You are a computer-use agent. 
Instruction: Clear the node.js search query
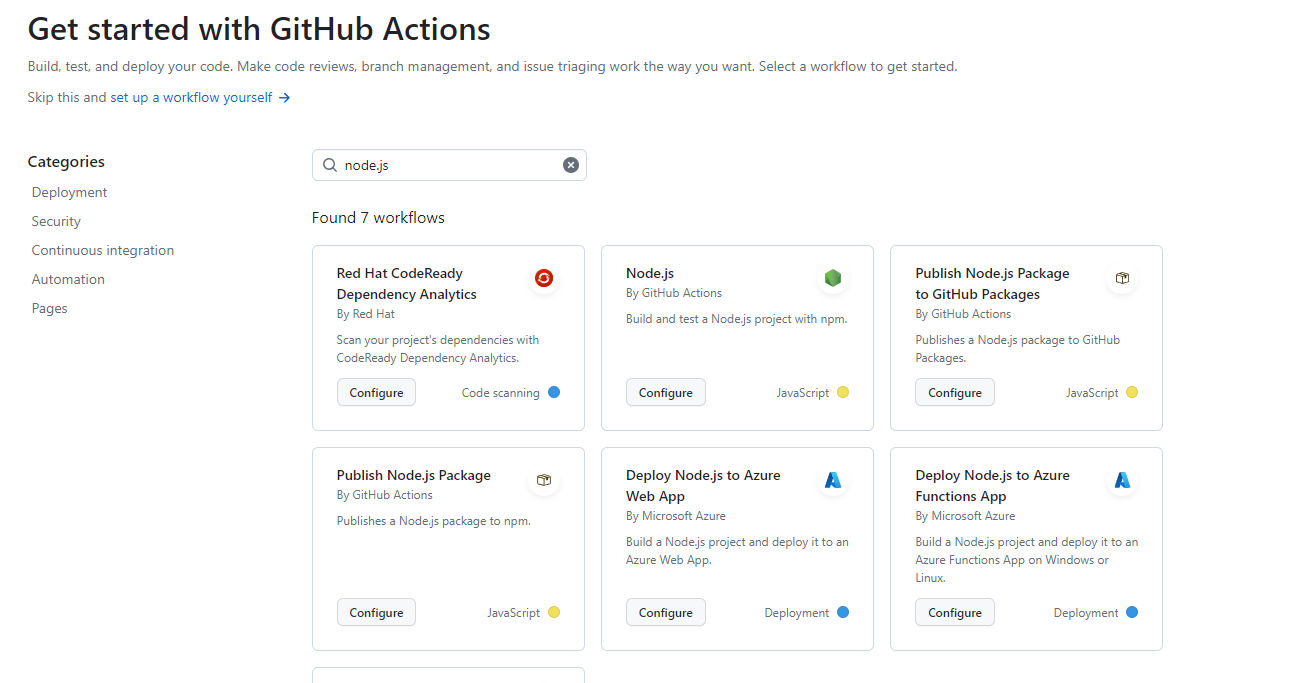pyautogui.click(x=571, y=165)
